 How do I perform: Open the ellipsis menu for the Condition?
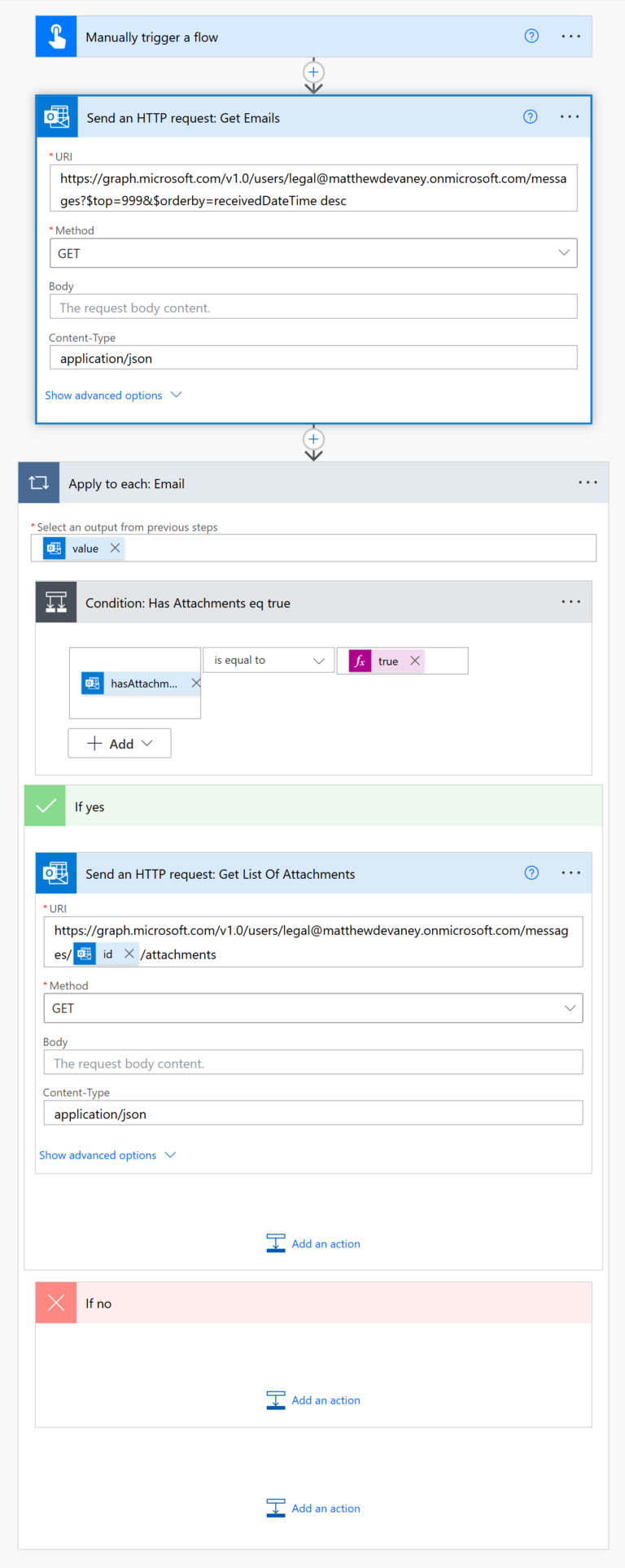pos(570,601)
